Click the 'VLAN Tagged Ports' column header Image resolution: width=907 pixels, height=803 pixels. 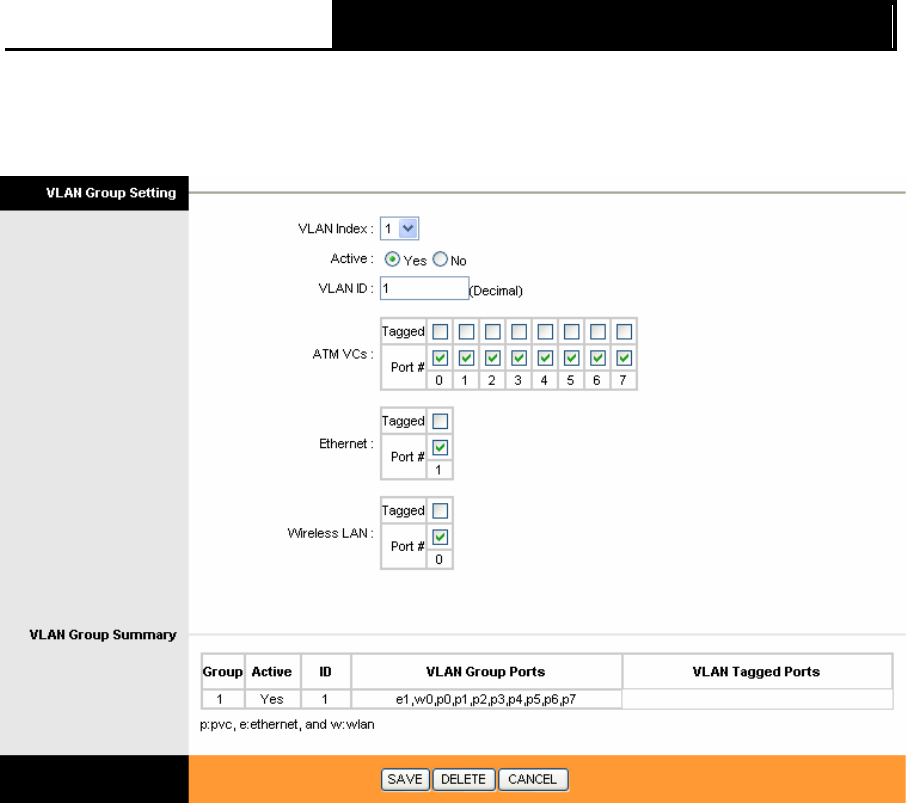[x=757, y=672]
